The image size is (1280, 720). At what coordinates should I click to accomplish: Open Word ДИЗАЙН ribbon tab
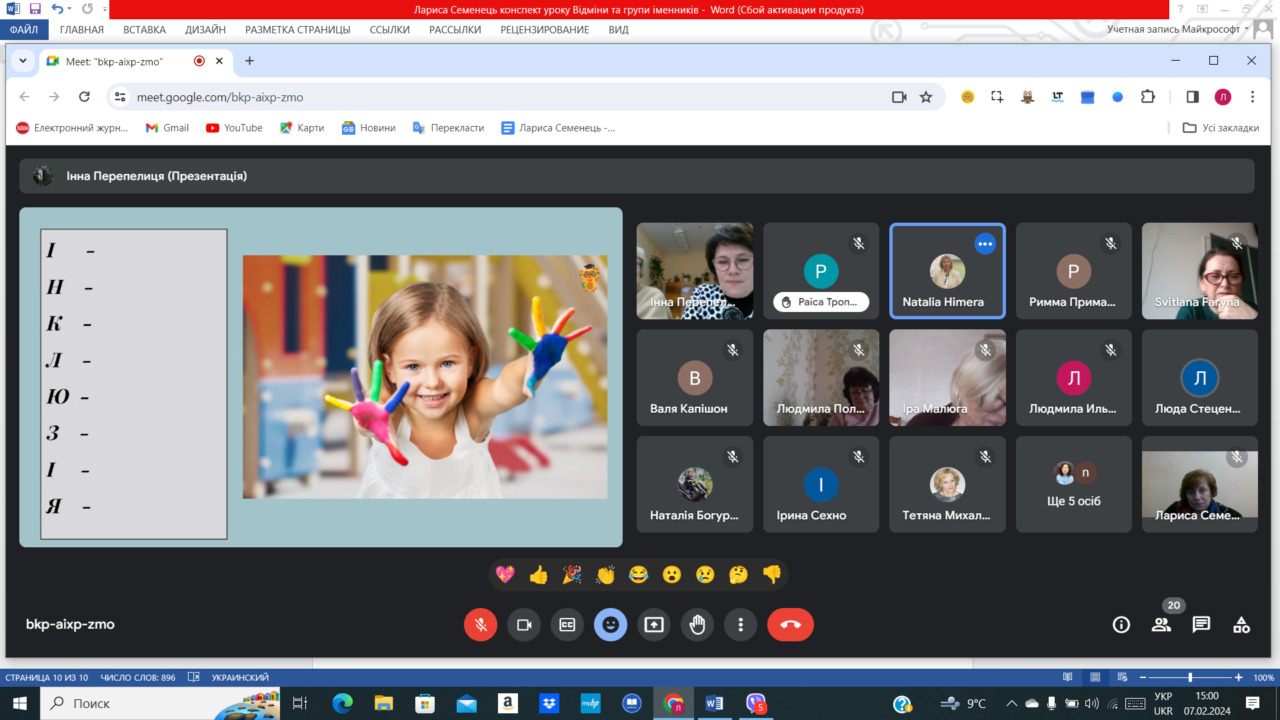point(205,29)
